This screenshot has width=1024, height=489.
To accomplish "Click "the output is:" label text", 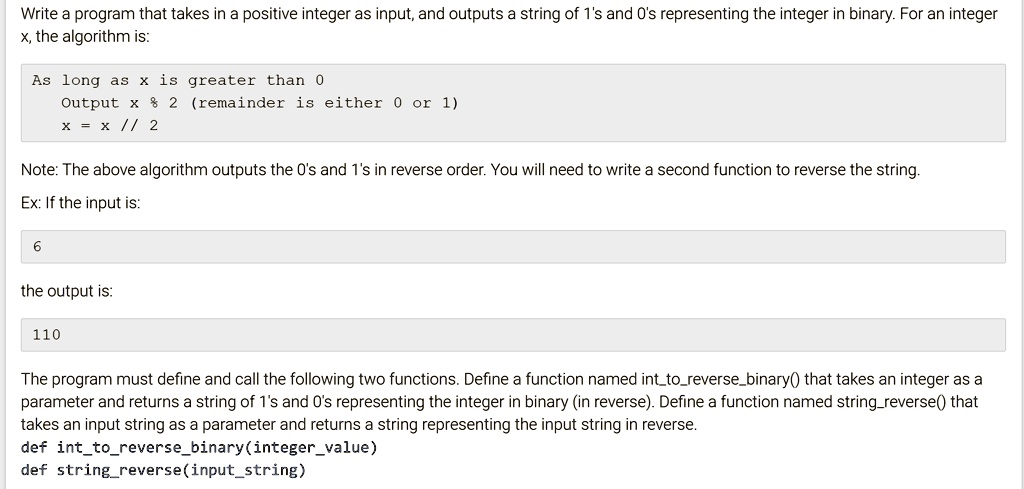I will 67,291.
